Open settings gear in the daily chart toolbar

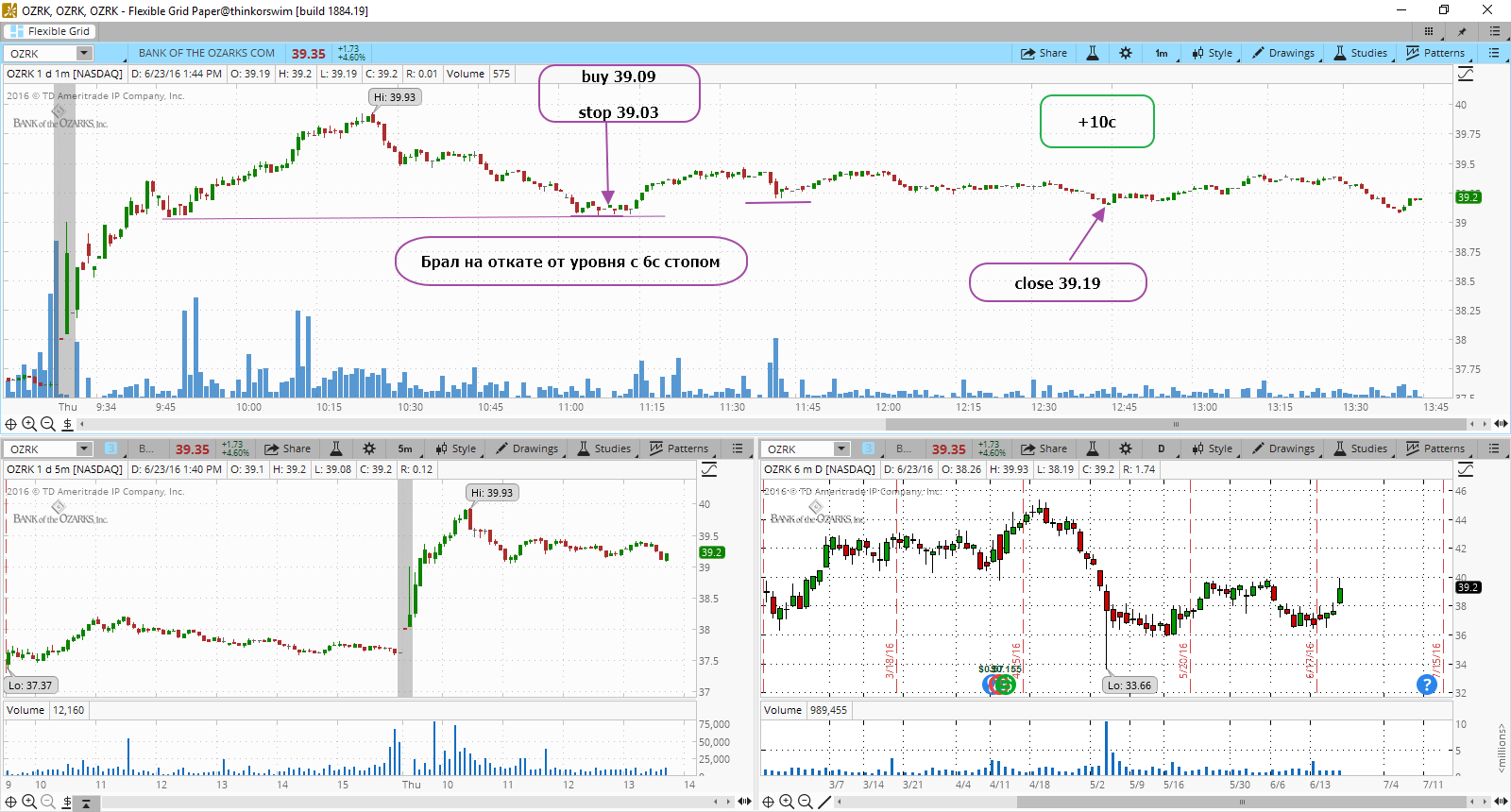1126,448
